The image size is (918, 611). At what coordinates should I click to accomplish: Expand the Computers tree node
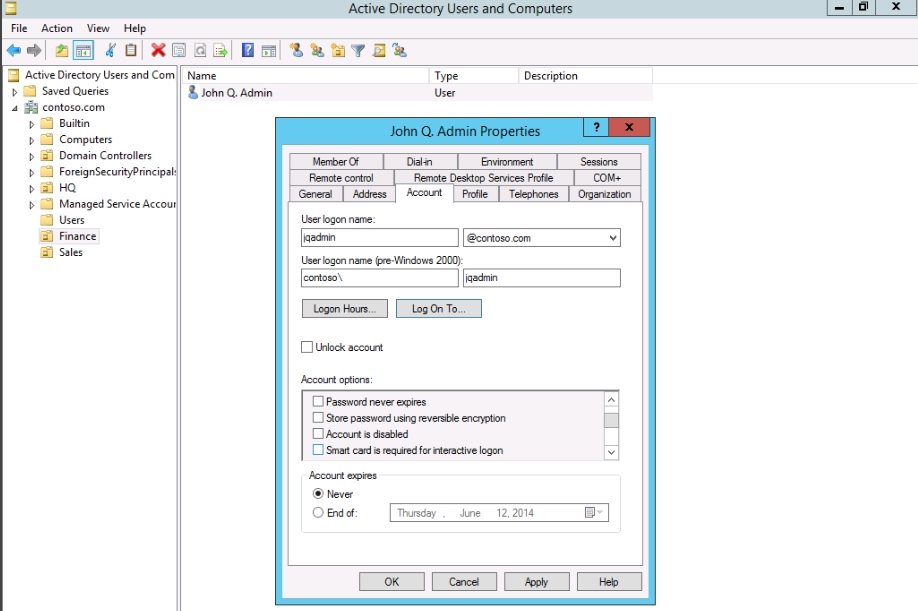(32, 140)
